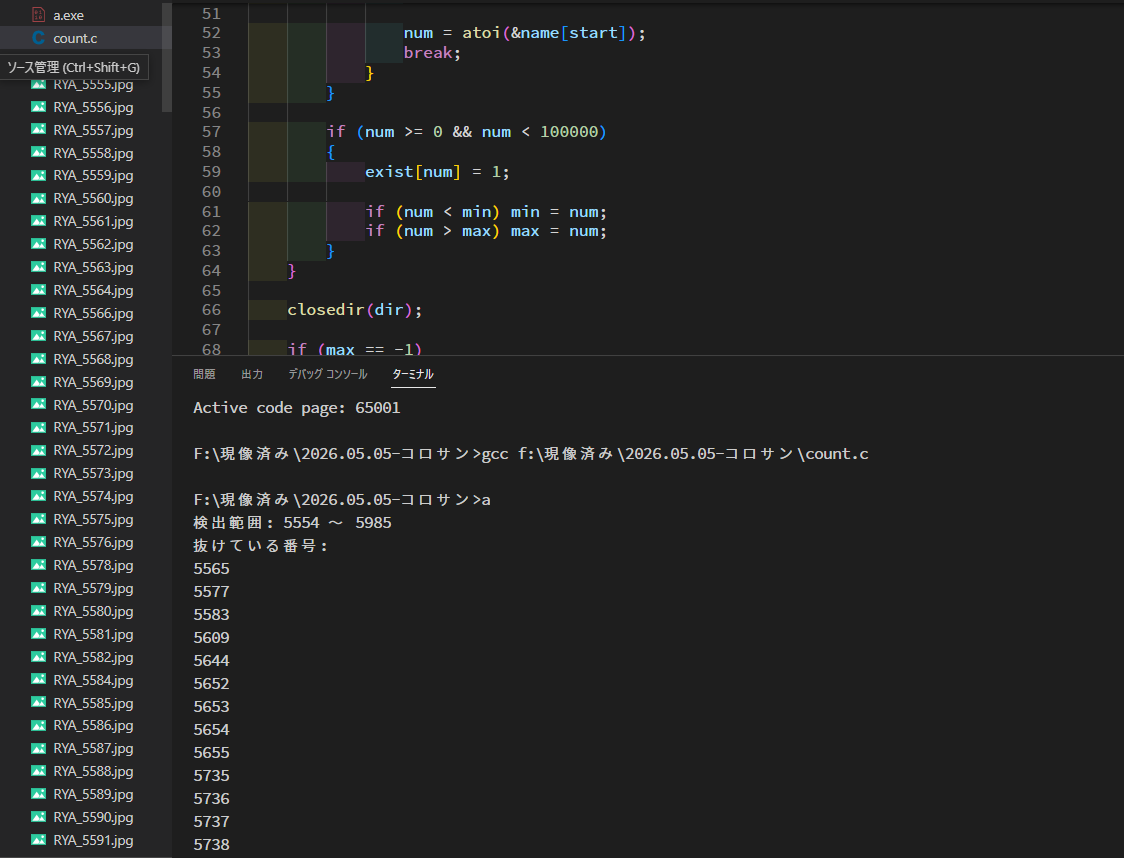This screenshot has height=858, width=1124.
Task: Click line number 66 in the gutter
Action: [x=211, y=310]
